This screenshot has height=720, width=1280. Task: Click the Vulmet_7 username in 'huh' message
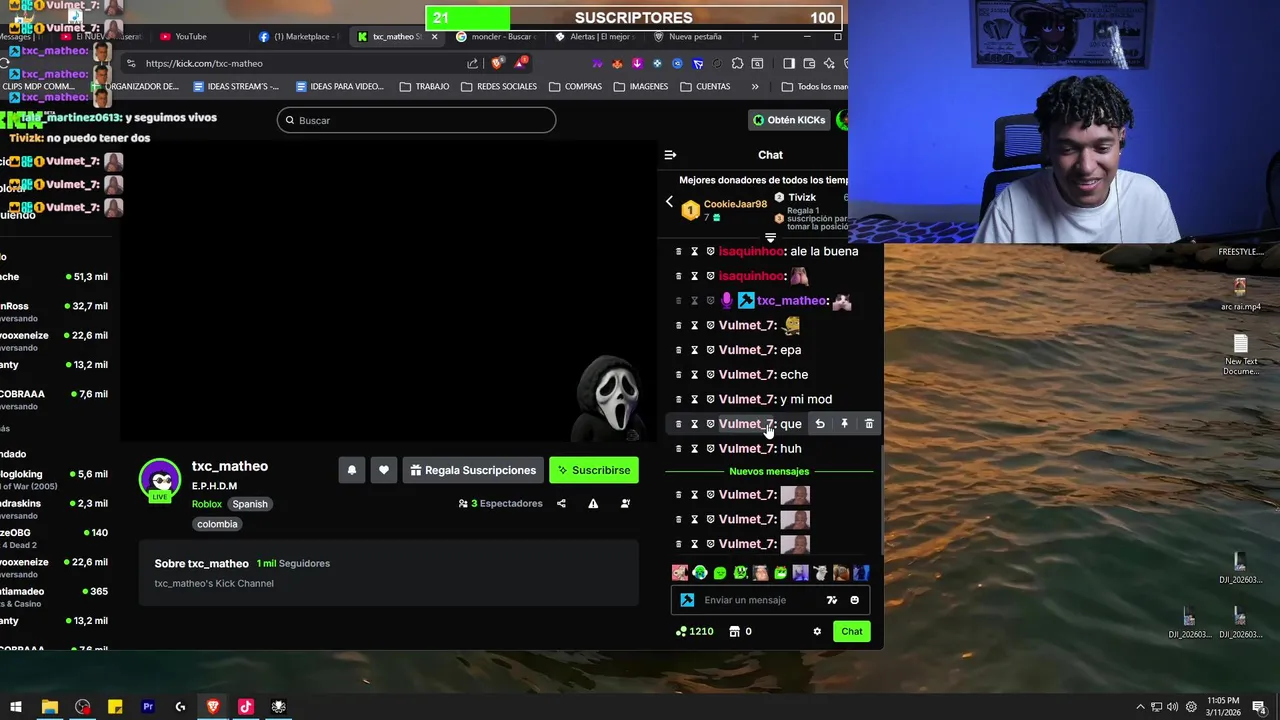[x=746, y=449]
